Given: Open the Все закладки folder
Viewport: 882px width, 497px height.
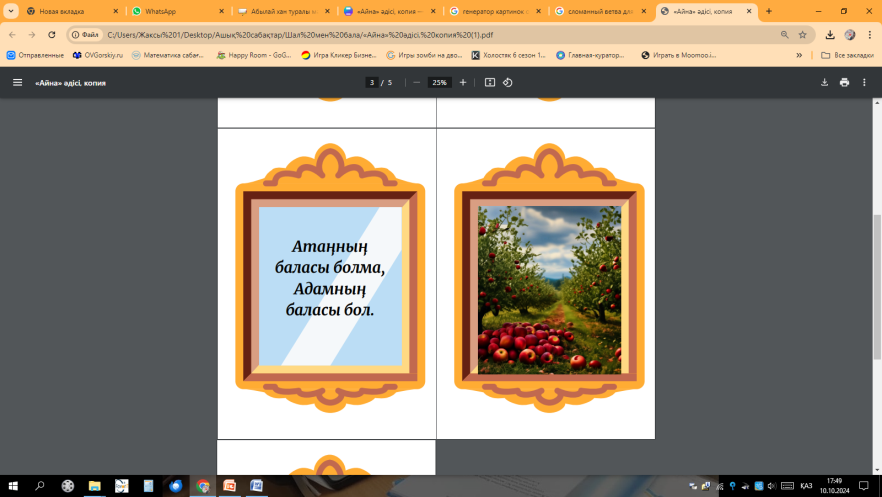Looking at the screenshot, I should point(847,55).
